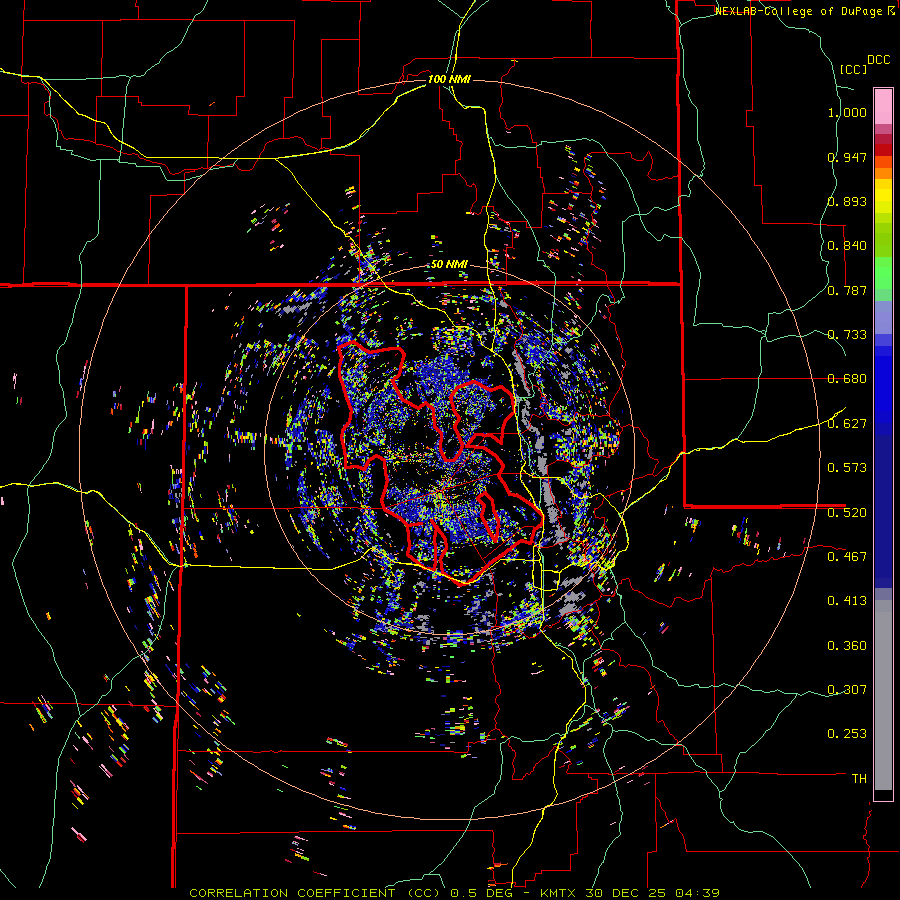Select the 0.573 legend value
900x900 pixels.
847,468
